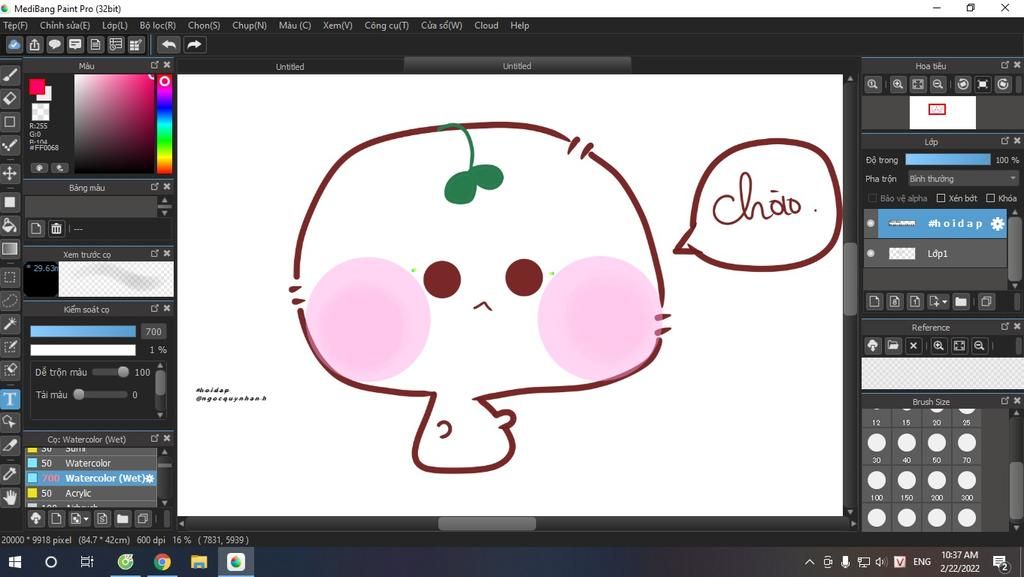Add a layer folder in Lớp panel
This screenshot has height=577, width=1024.
point(961,301)
